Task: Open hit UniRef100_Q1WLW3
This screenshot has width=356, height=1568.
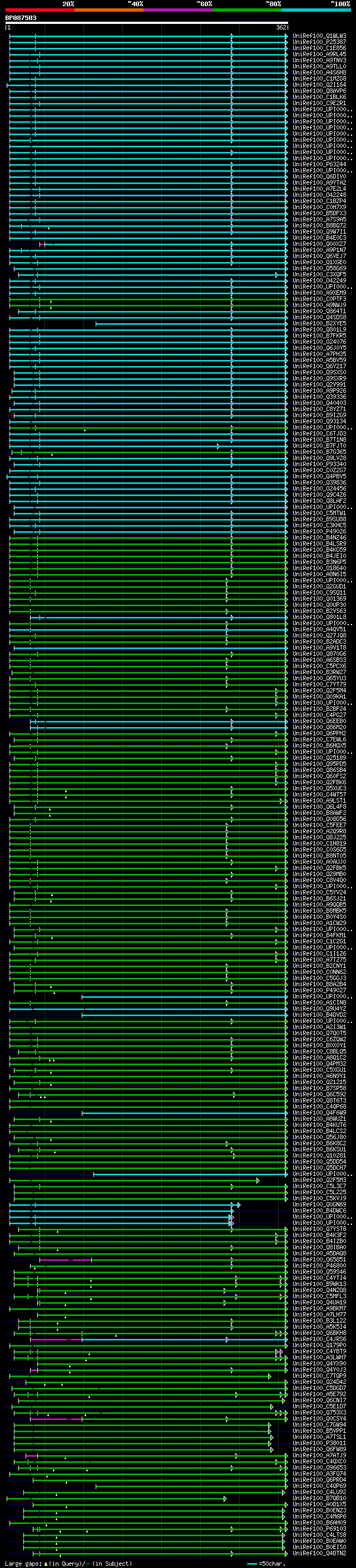Action: 319,36
